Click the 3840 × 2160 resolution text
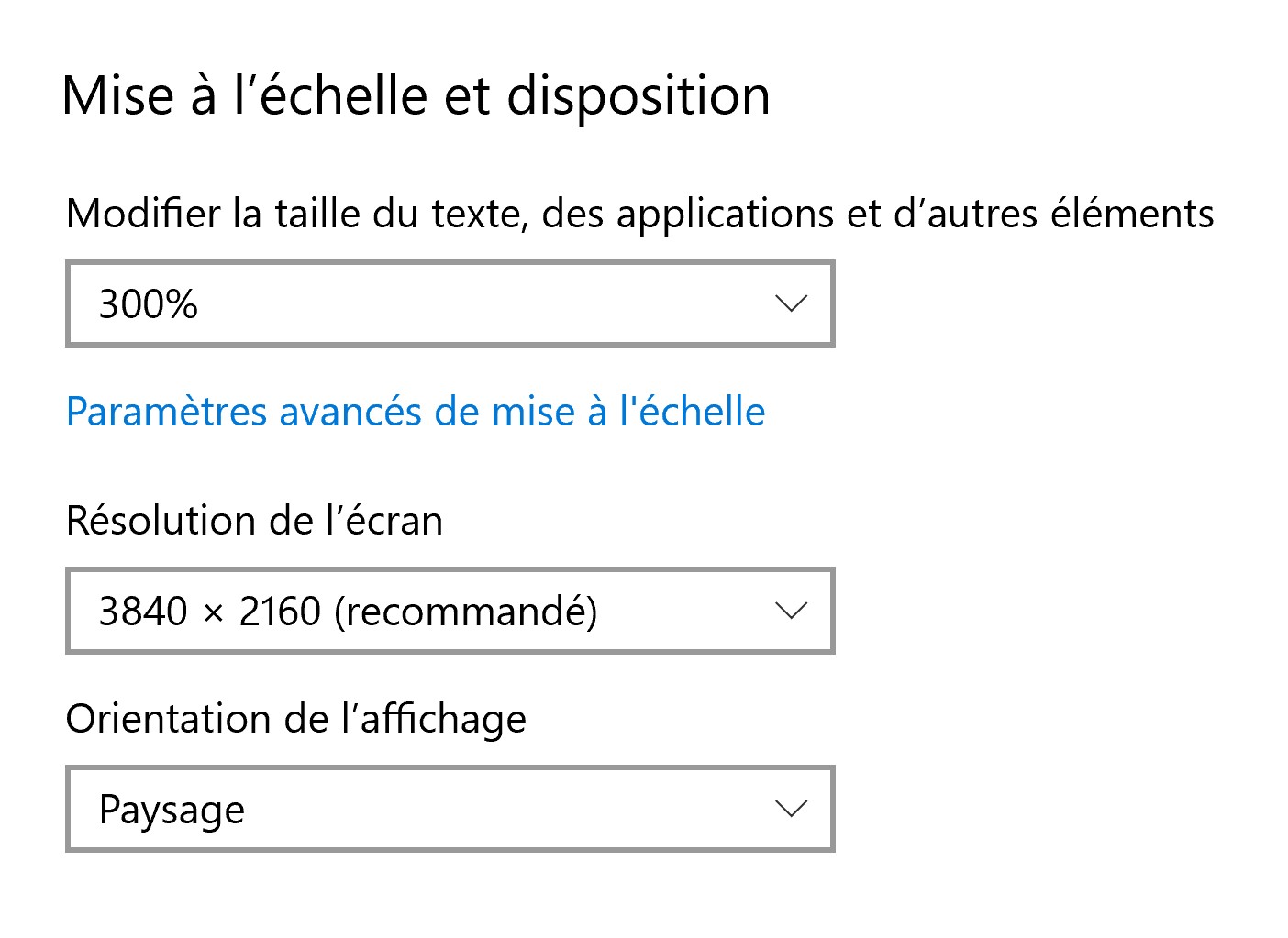Viewport: 1288px width, 938px height. pyautogui.click(x=210, y=612)
